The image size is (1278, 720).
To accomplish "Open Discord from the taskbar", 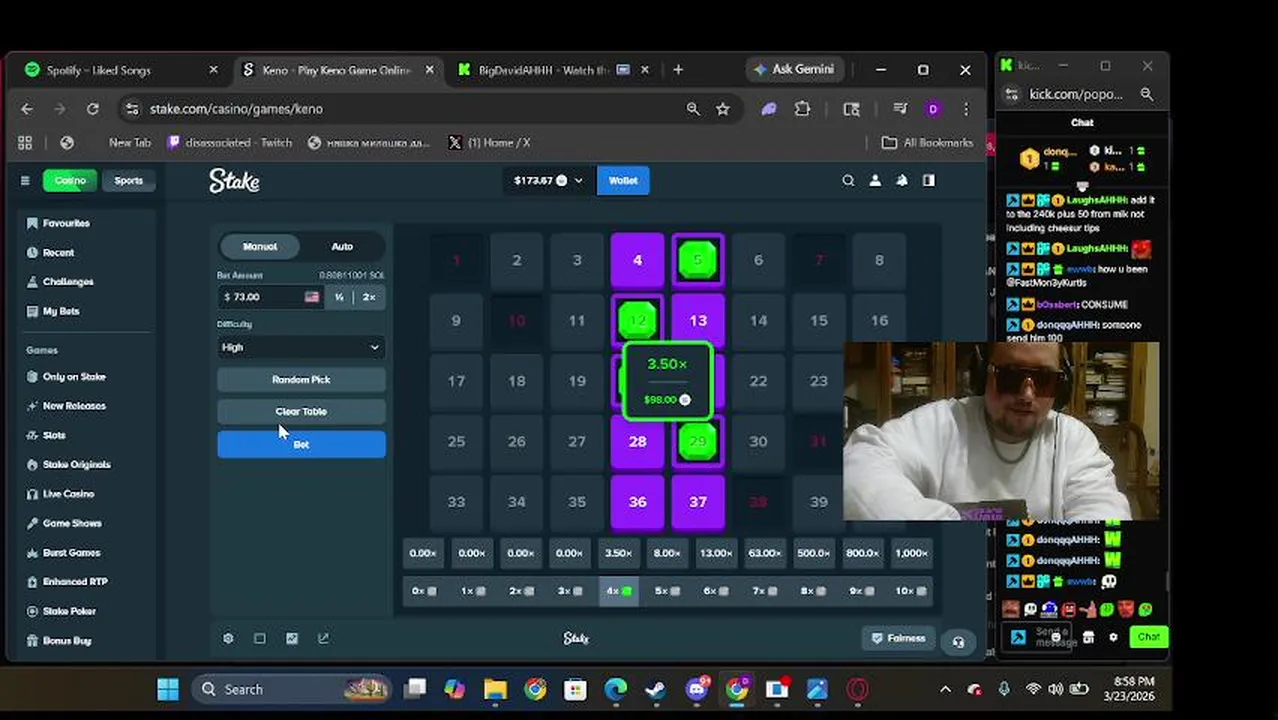I will pyautogui.click(x=696, y=689).
